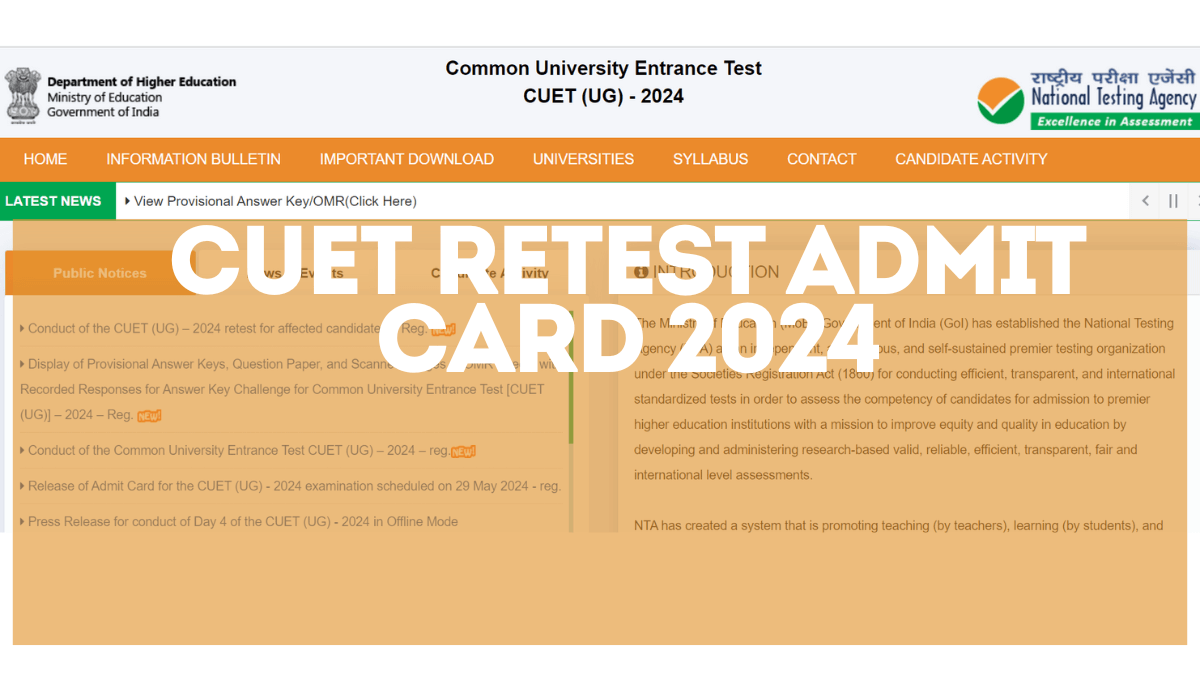Open the CONTACT menu item
Image resolution: width=1200 pixels, height=675 pixels.
coord(821,159)
